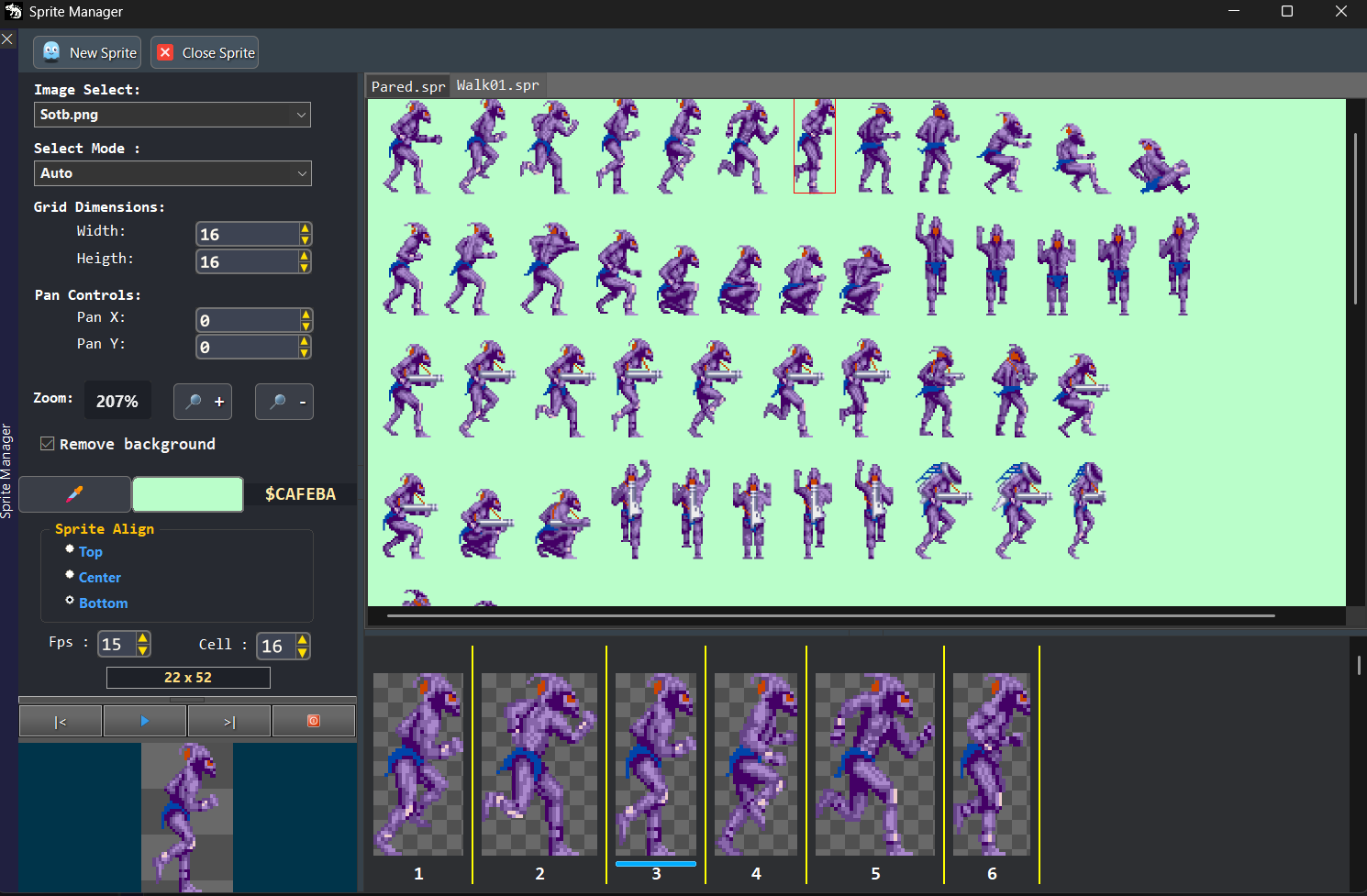Viewport: 1367px width, 896px height.
Task: Click the record/stop icon in playback controls
Action: (x=314, y=721)
